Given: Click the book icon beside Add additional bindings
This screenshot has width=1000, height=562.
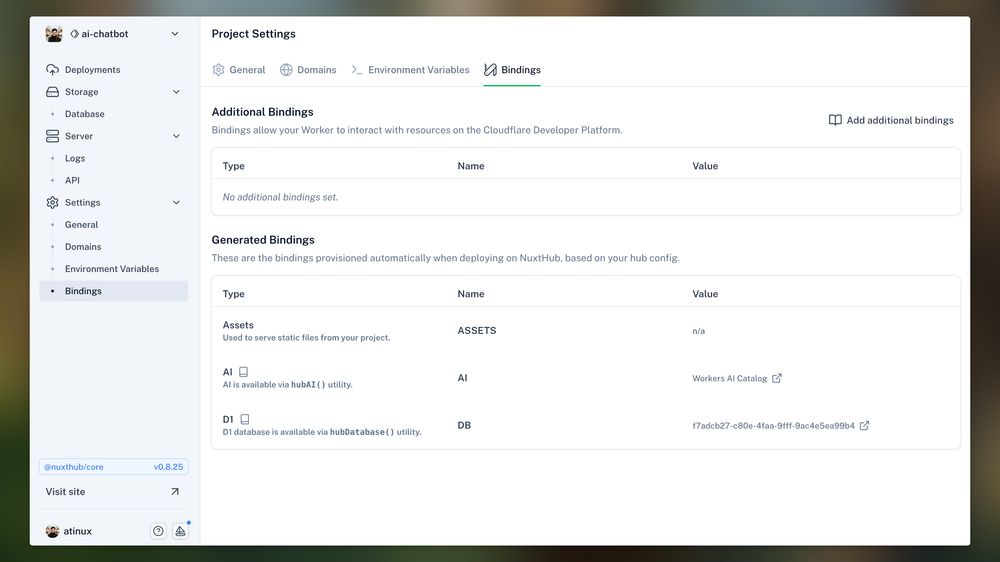Looking at the screenshot, I should point(835,120).
